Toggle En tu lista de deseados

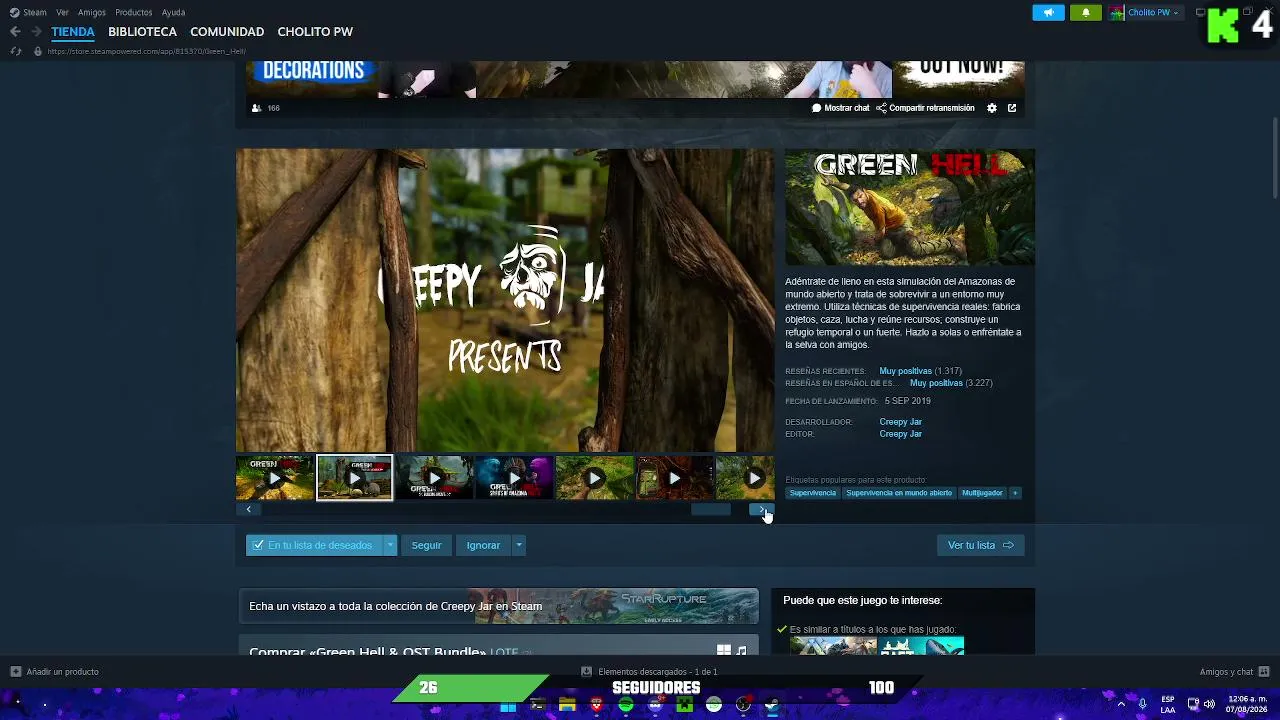click(314, 545)
